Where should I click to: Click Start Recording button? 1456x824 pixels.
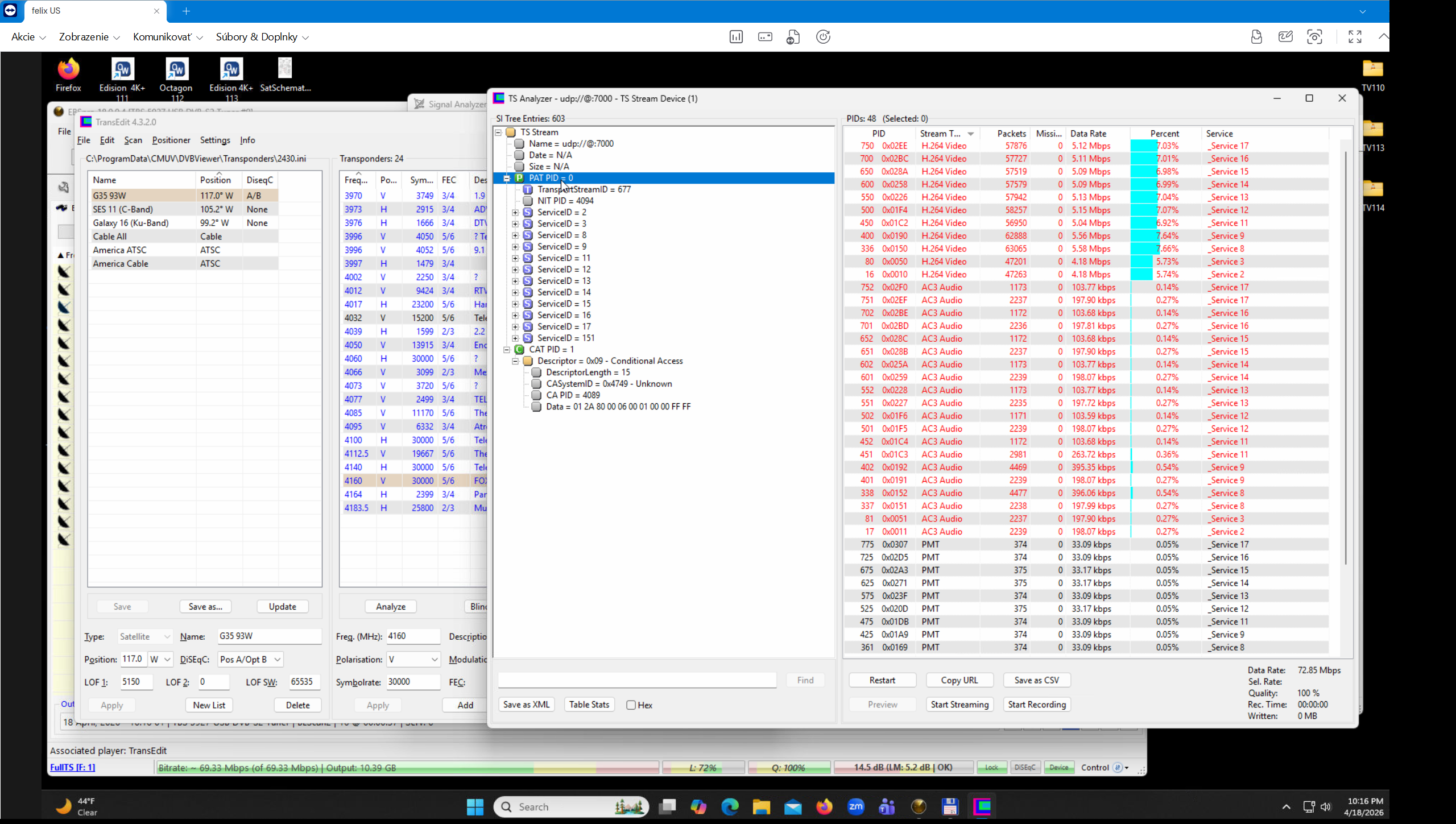tap(1037, 705)
